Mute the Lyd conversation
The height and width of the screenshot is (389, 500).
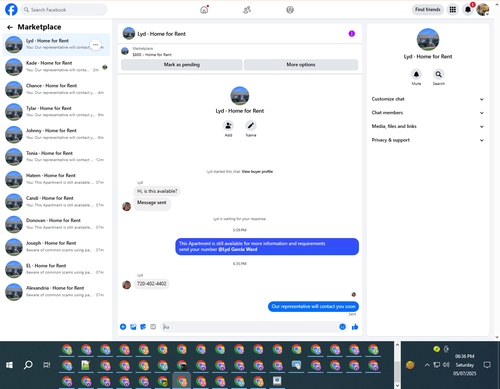416,74
